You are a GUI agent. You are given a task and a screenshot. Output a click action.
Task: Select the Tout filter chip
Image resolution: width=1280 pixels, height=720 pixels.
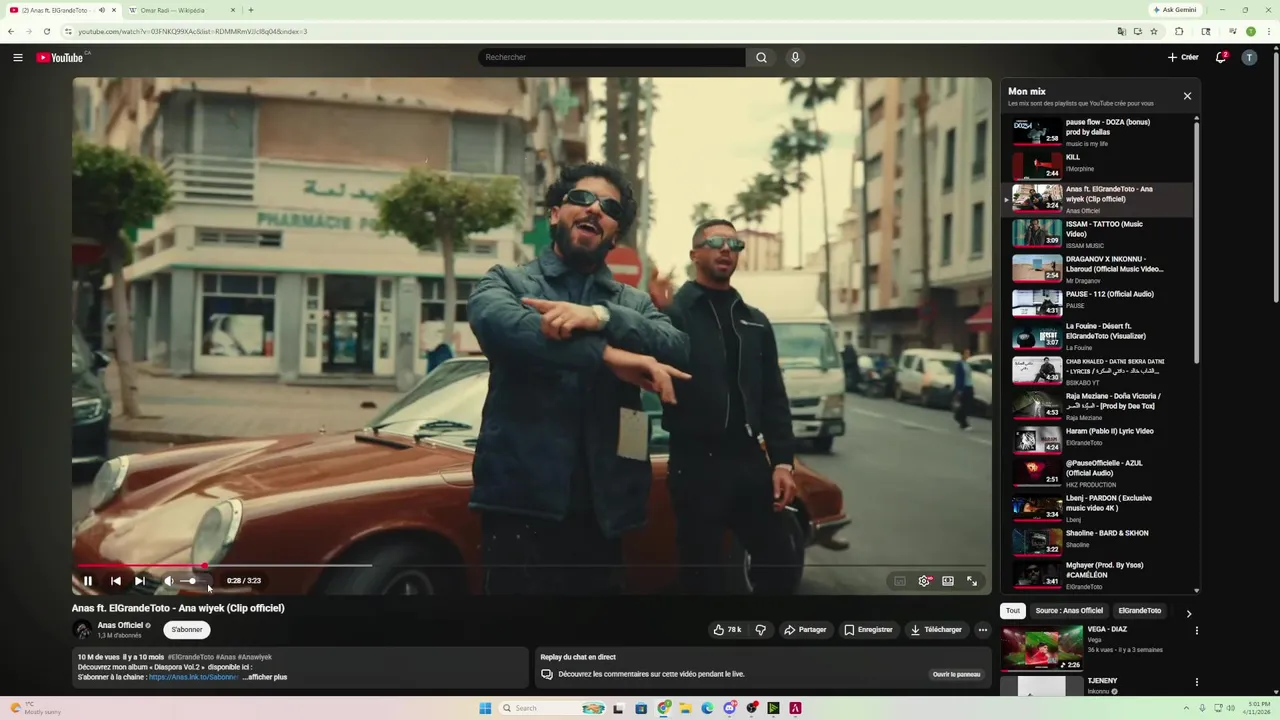pyautogui.click(x=1013, y=611)
